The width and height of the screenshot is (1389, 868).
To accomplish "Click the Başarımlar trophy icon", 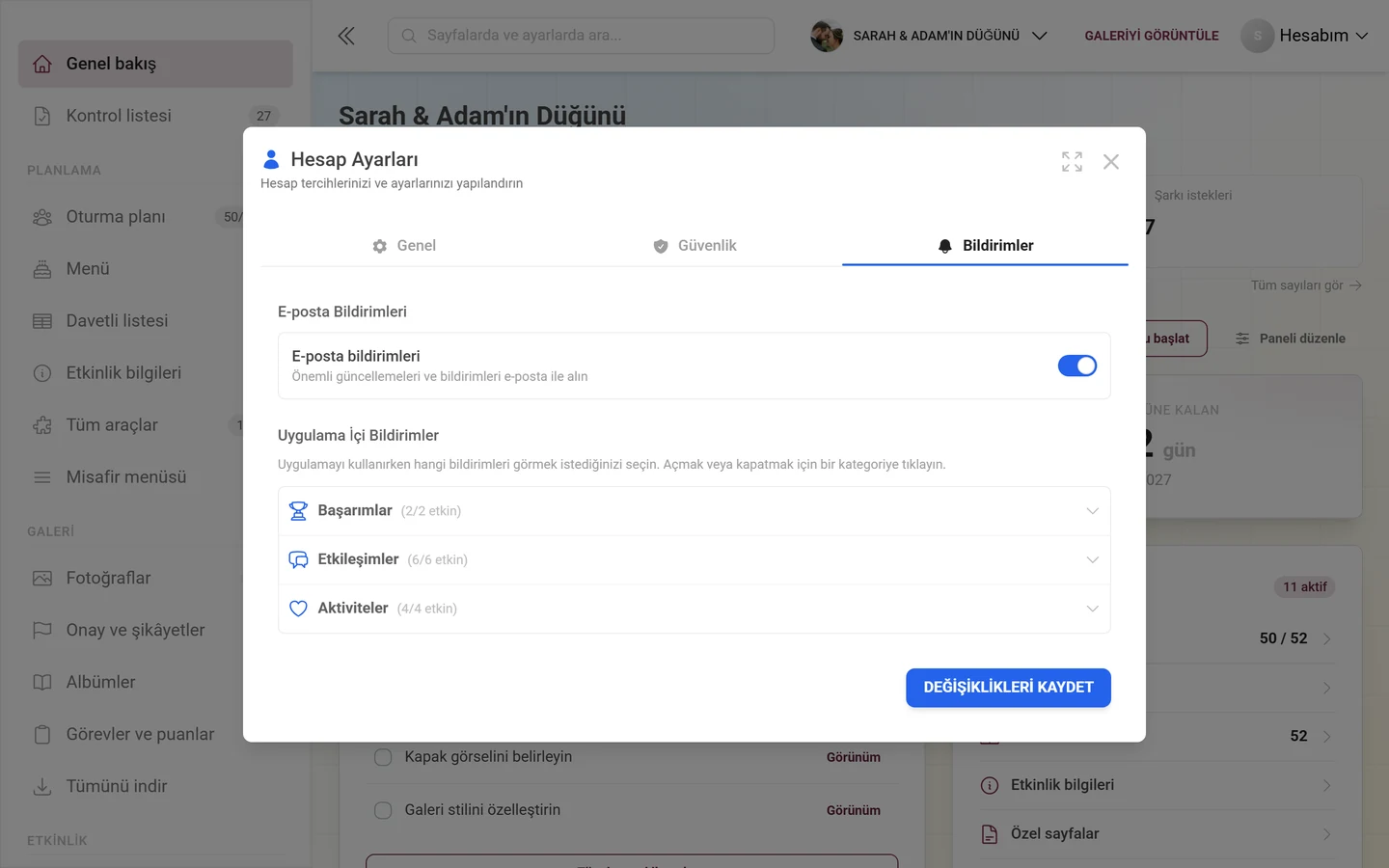I will tap(299, 511).
